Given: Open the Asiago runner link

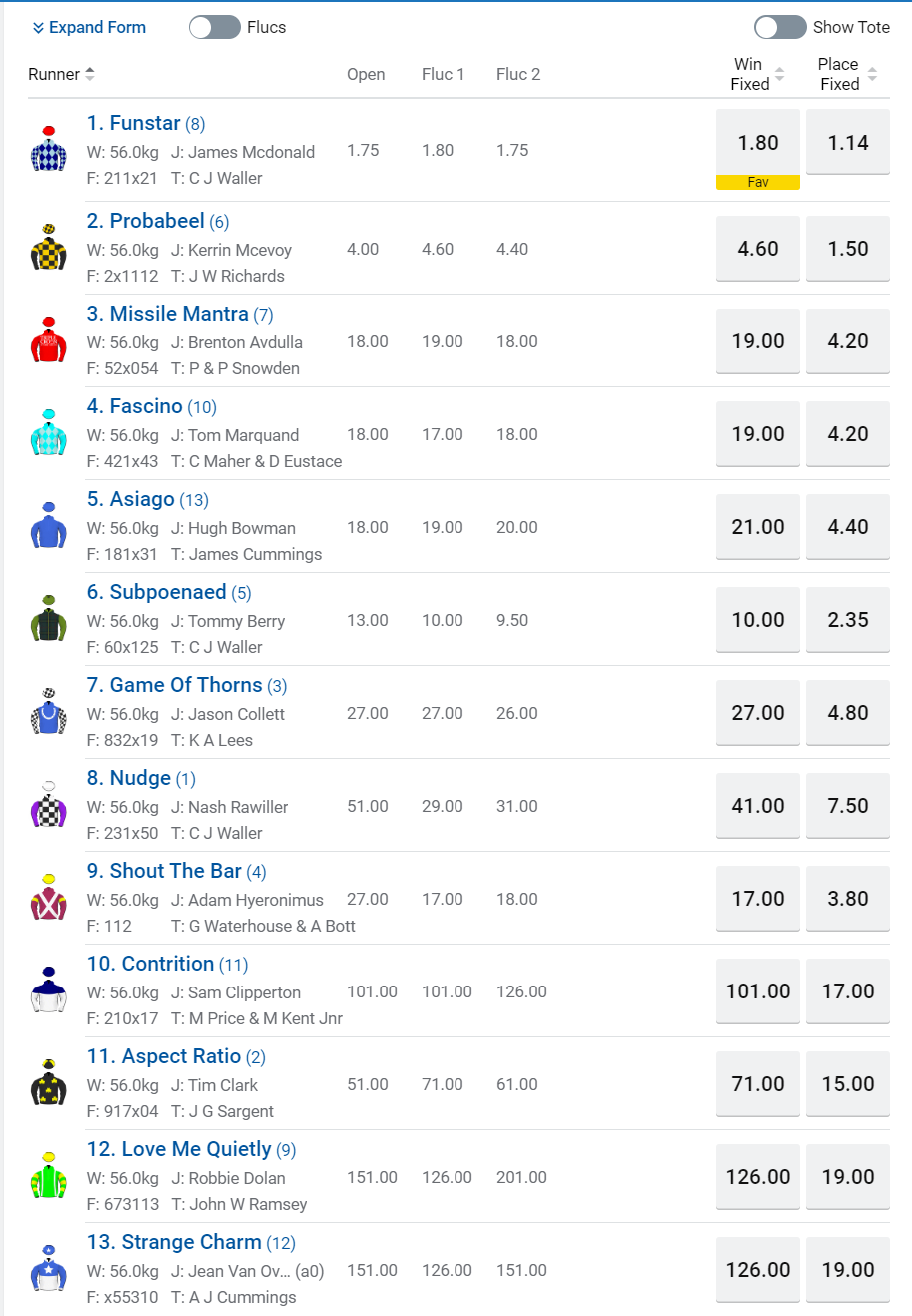Looking at the screenshot, I should point(142,499).
